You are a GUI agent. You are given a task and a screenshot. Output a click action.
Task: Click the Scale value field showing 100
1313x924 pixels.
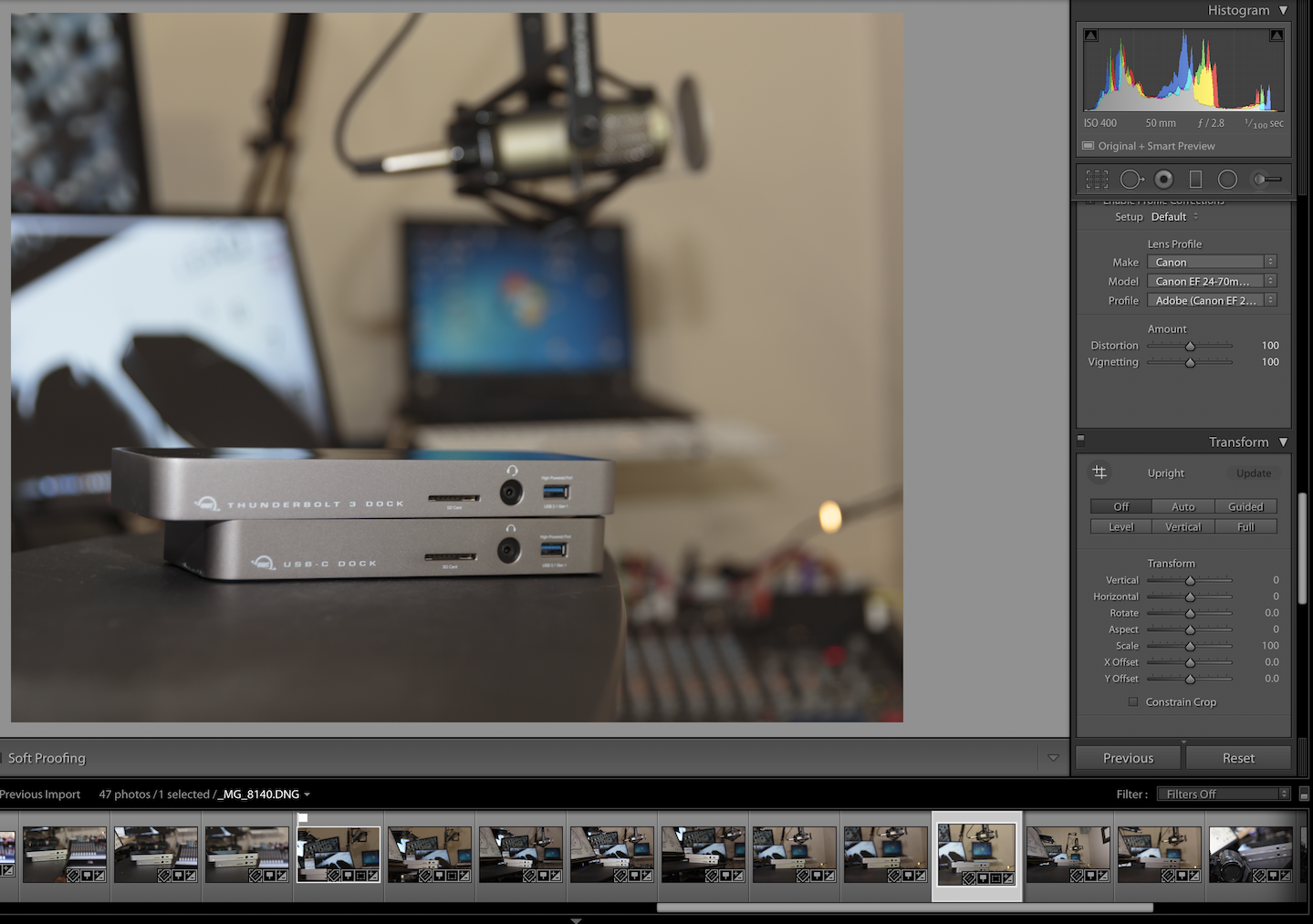coord(1270,646)
